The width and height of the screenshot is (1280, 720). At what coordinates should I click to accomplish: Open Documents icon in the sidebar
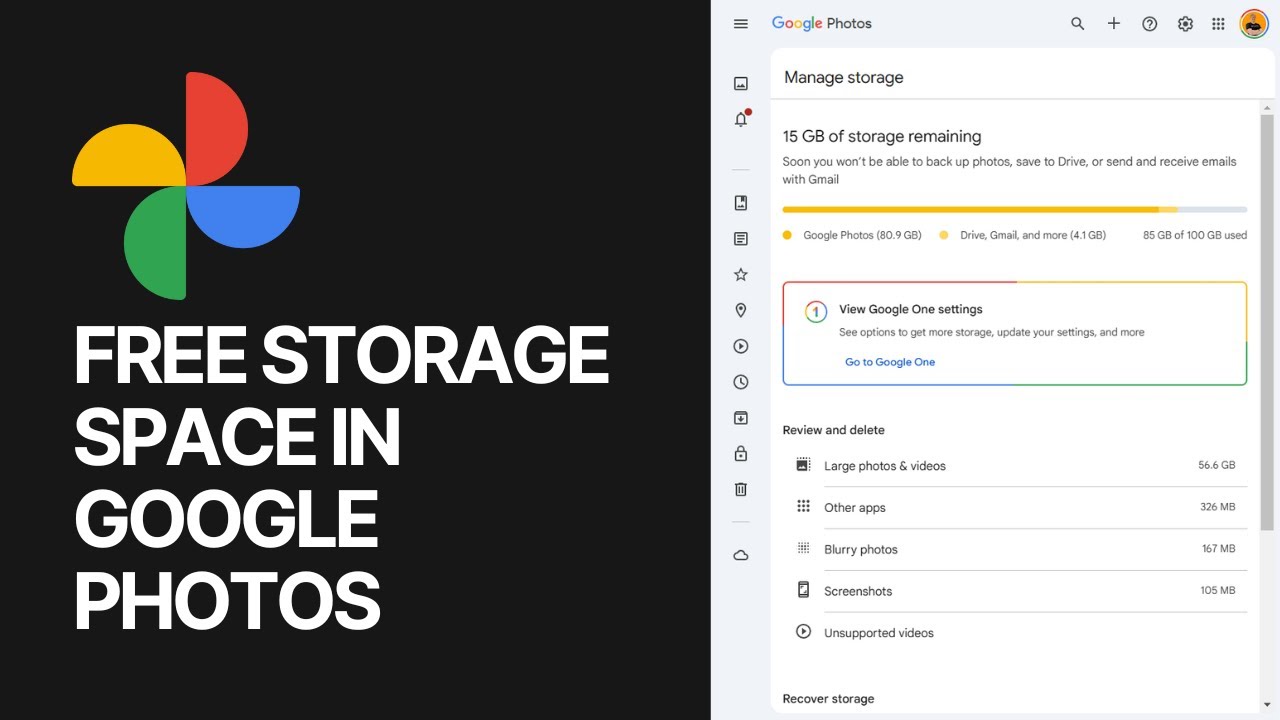tap(741, 239)
